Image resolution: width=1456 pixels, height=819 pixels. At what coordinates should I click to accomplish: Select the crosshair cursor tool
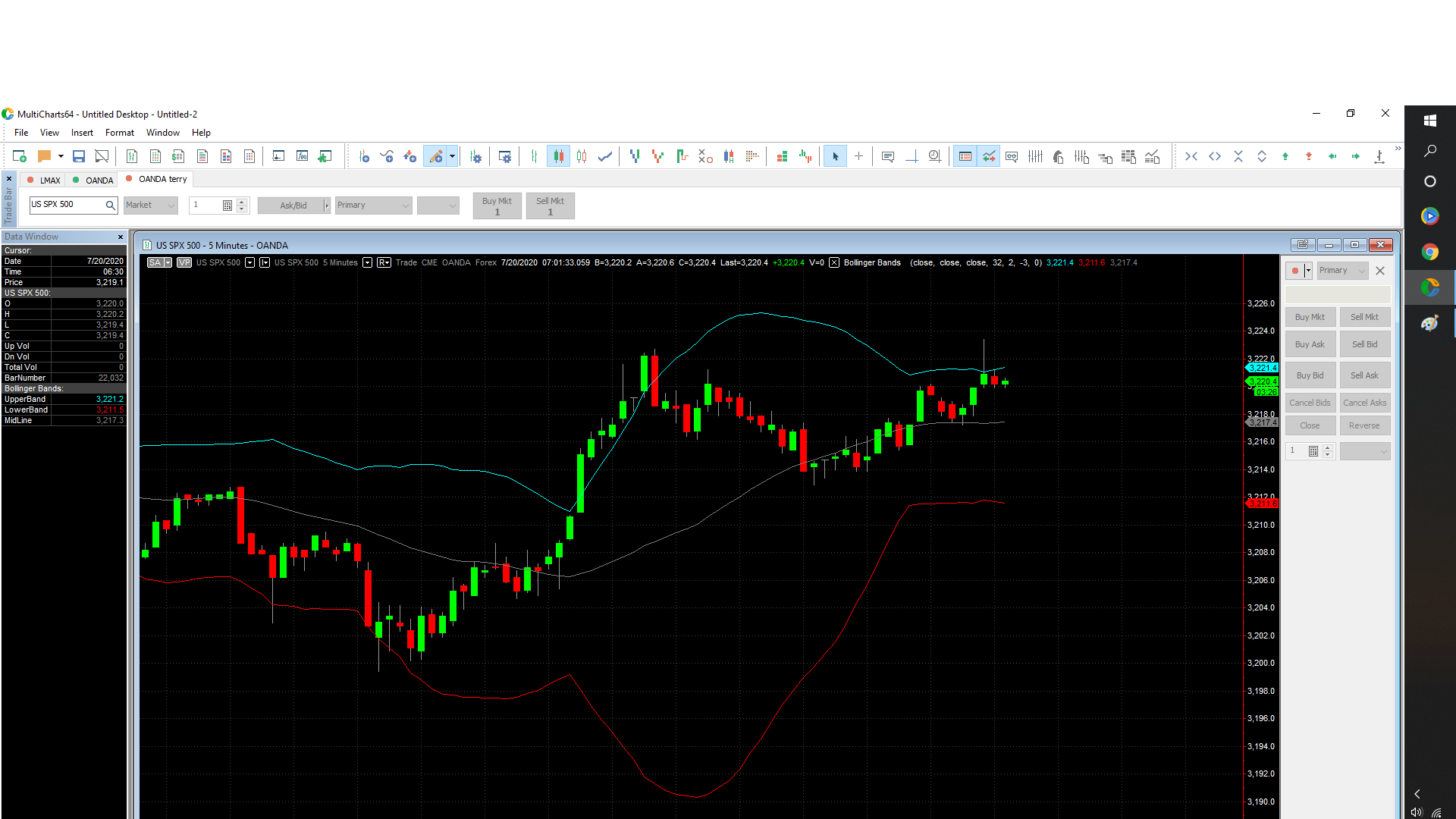click(858, 156)
